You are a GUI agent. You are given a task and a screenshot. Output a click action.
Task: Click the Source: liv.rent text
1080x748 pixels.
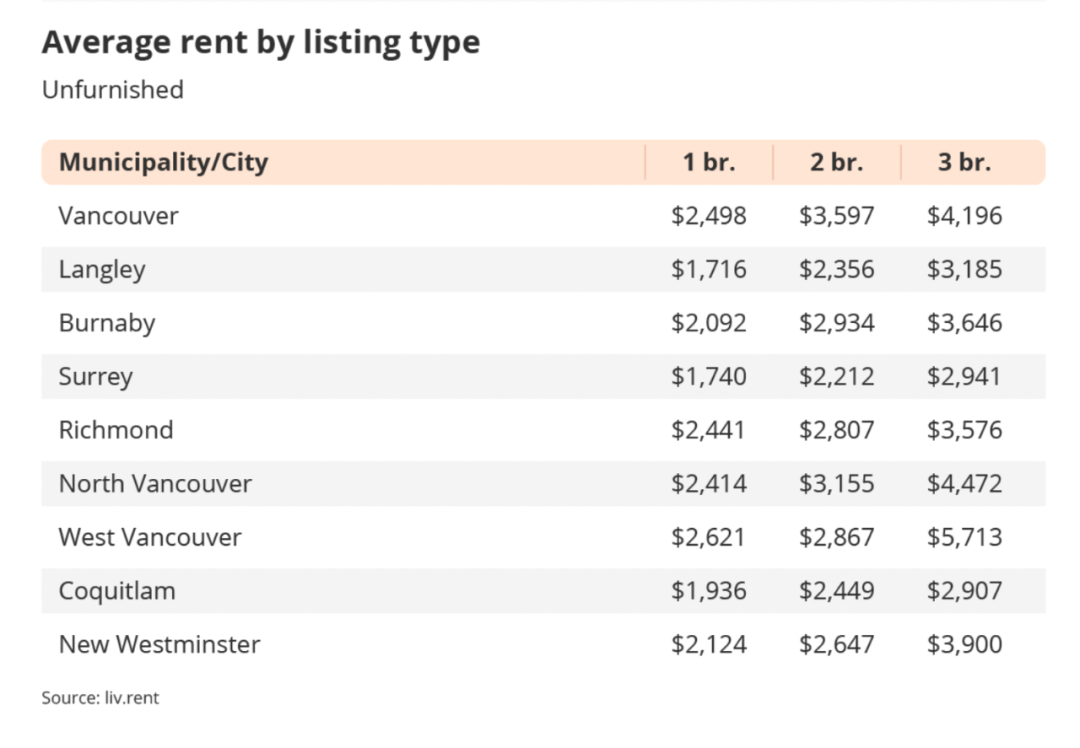tap(101, 698)
